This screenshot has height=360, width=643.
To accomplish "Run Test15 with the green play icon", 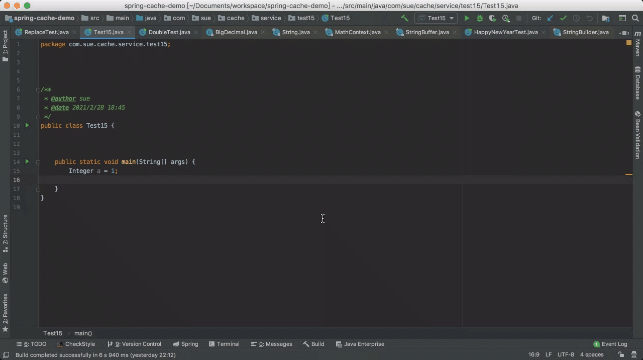I will tap(466, 18).
